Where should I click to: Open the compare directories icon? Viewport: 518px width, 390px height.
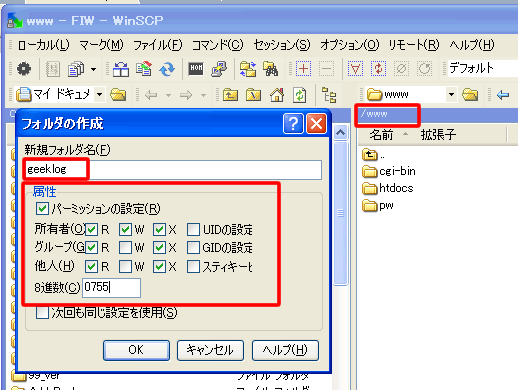(121, 69)
